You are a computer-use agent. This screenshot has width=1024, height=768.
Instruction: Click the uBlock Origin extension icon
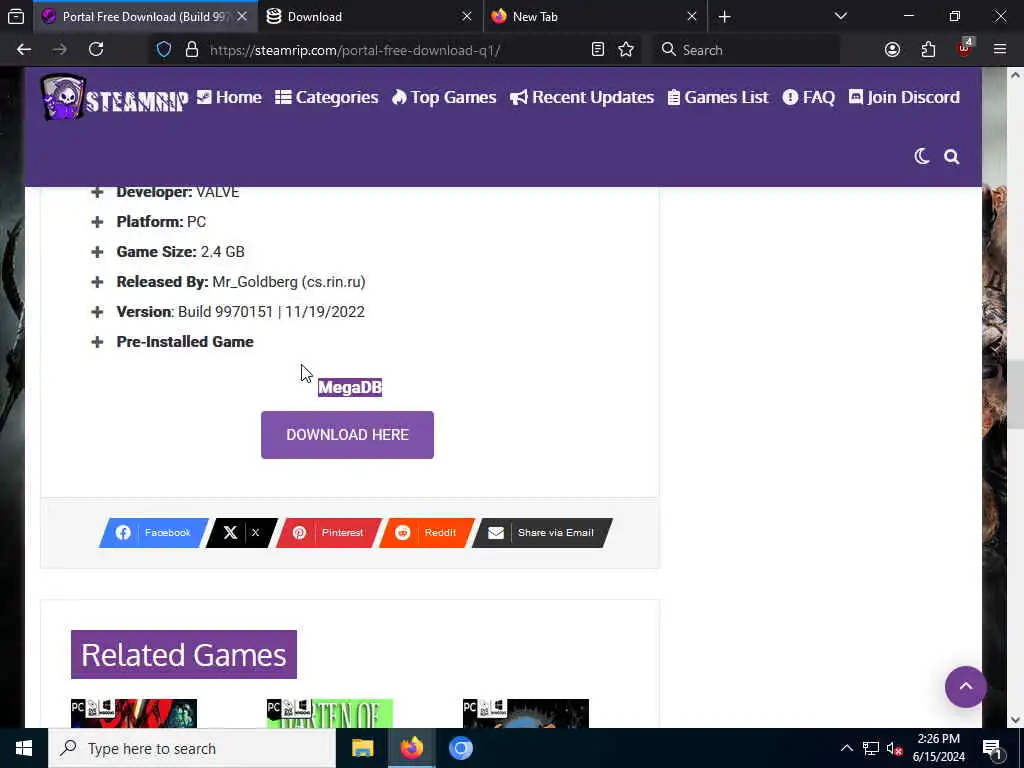coord(964,48)
